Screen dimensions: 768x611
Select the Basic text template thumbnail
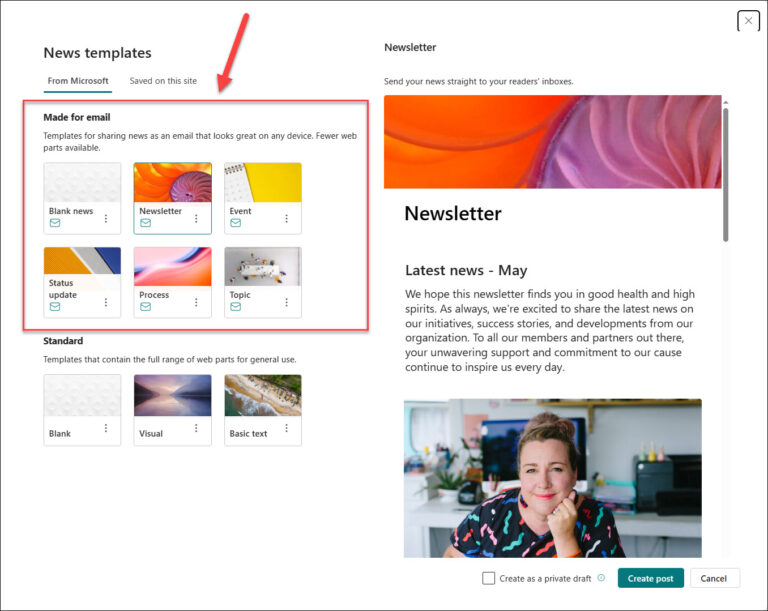(263, 396)
